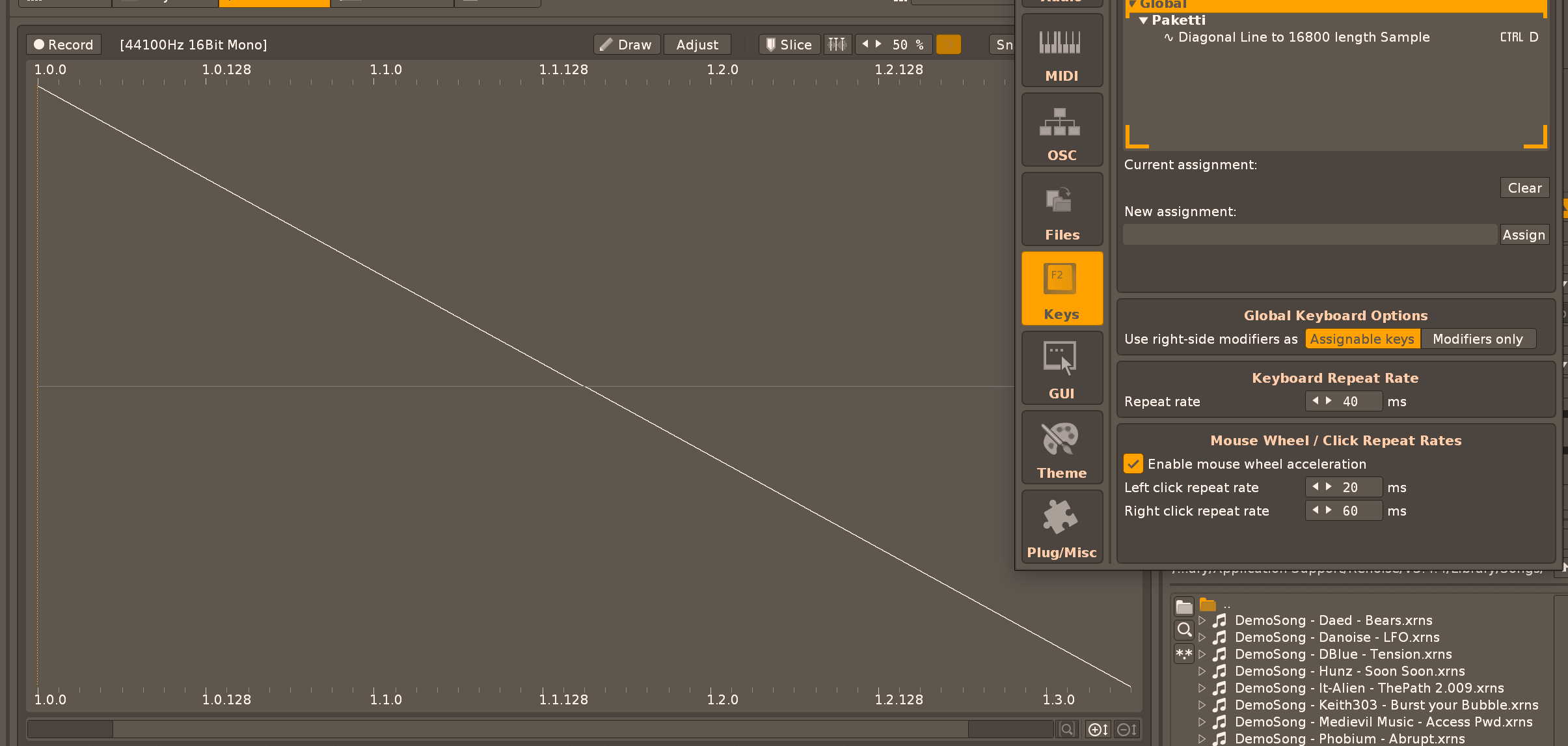The height and width of the screenshot is (746, 1568).
Task: Click the vertical zoom in icon
Action: pyautogui.click(x=1098, y=730)
